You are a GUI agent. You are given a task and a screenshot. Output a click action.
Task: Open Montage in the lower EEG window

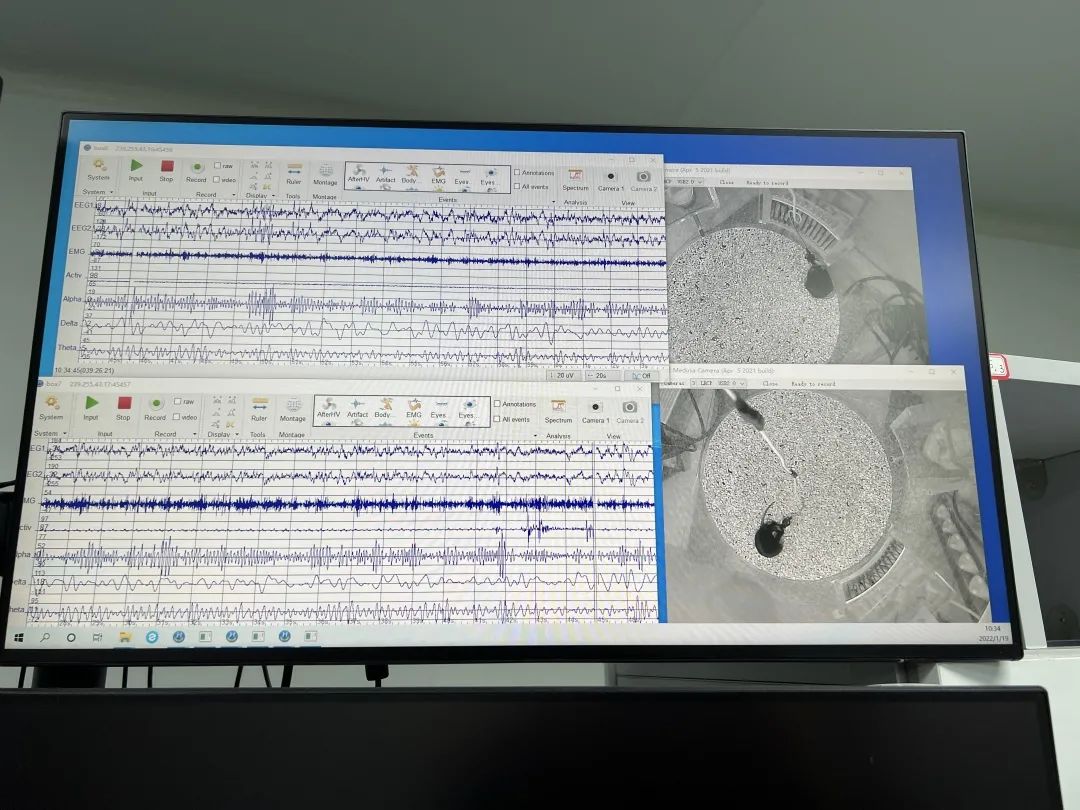pos(293,411)
